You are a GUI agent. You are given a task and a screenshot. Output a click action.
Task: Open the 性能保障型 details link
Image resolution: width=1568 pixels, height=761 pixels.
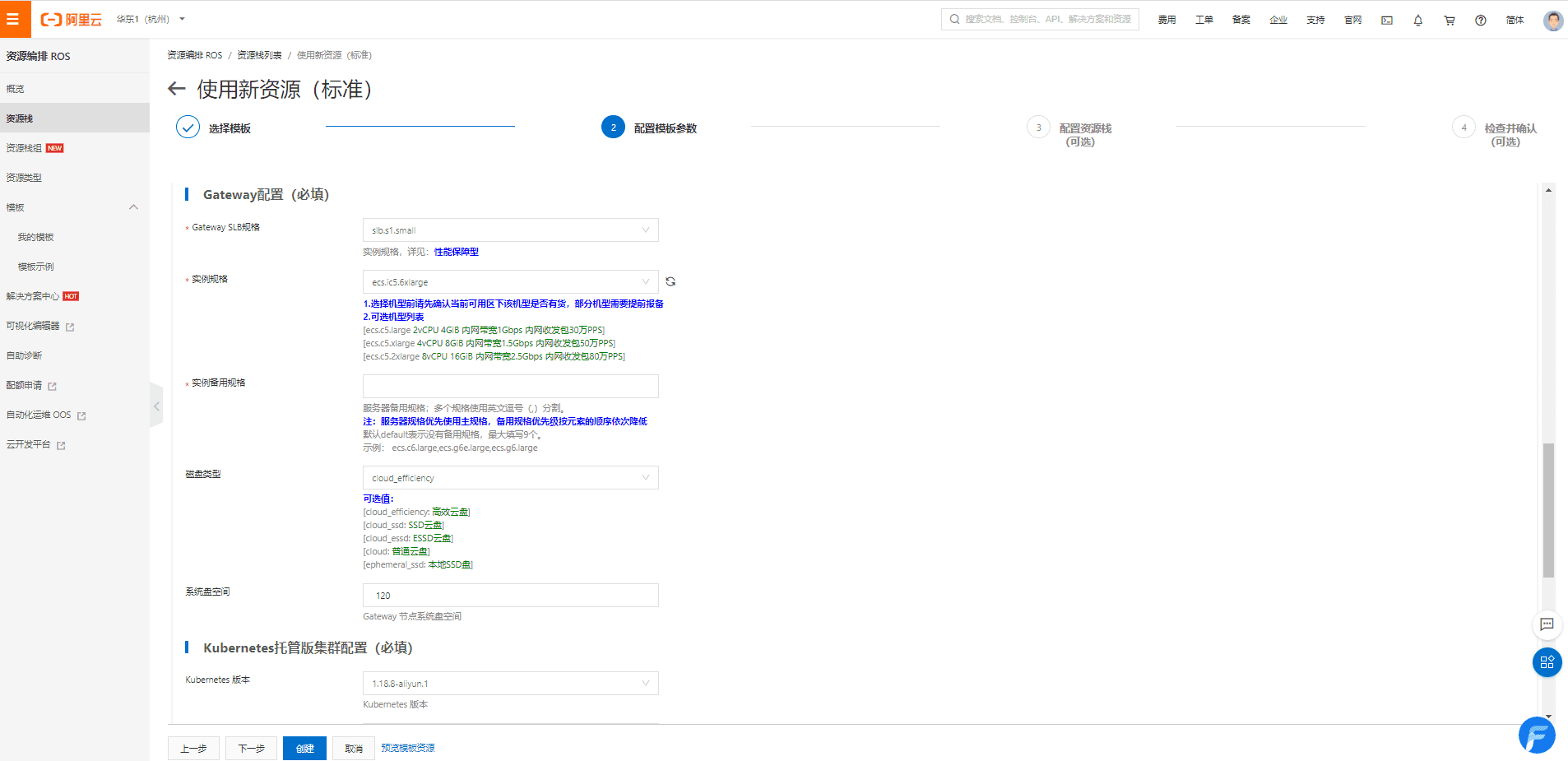457,252
